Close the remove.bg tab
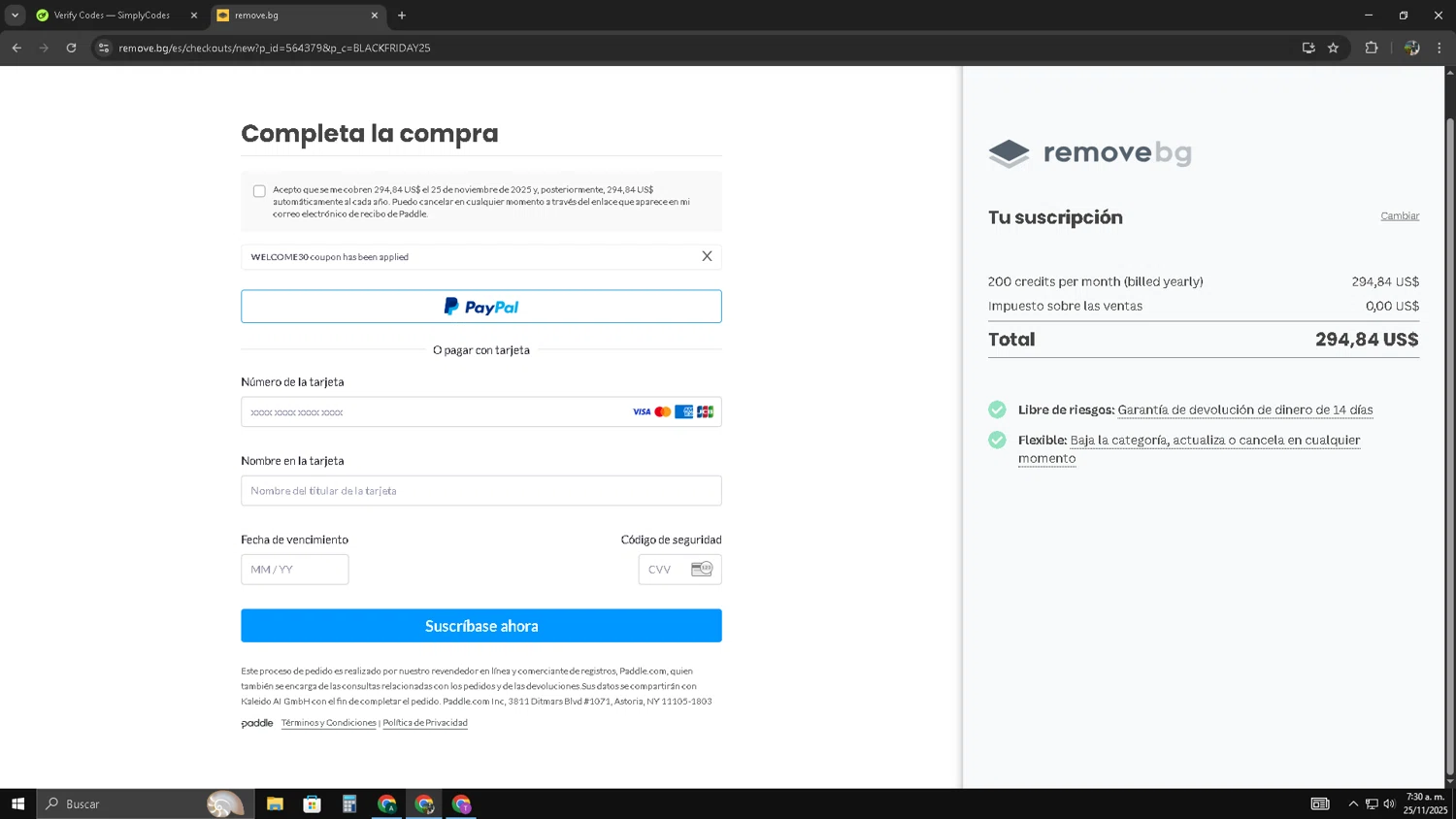Screen dimensions: 1456x819 click(375, 16)
